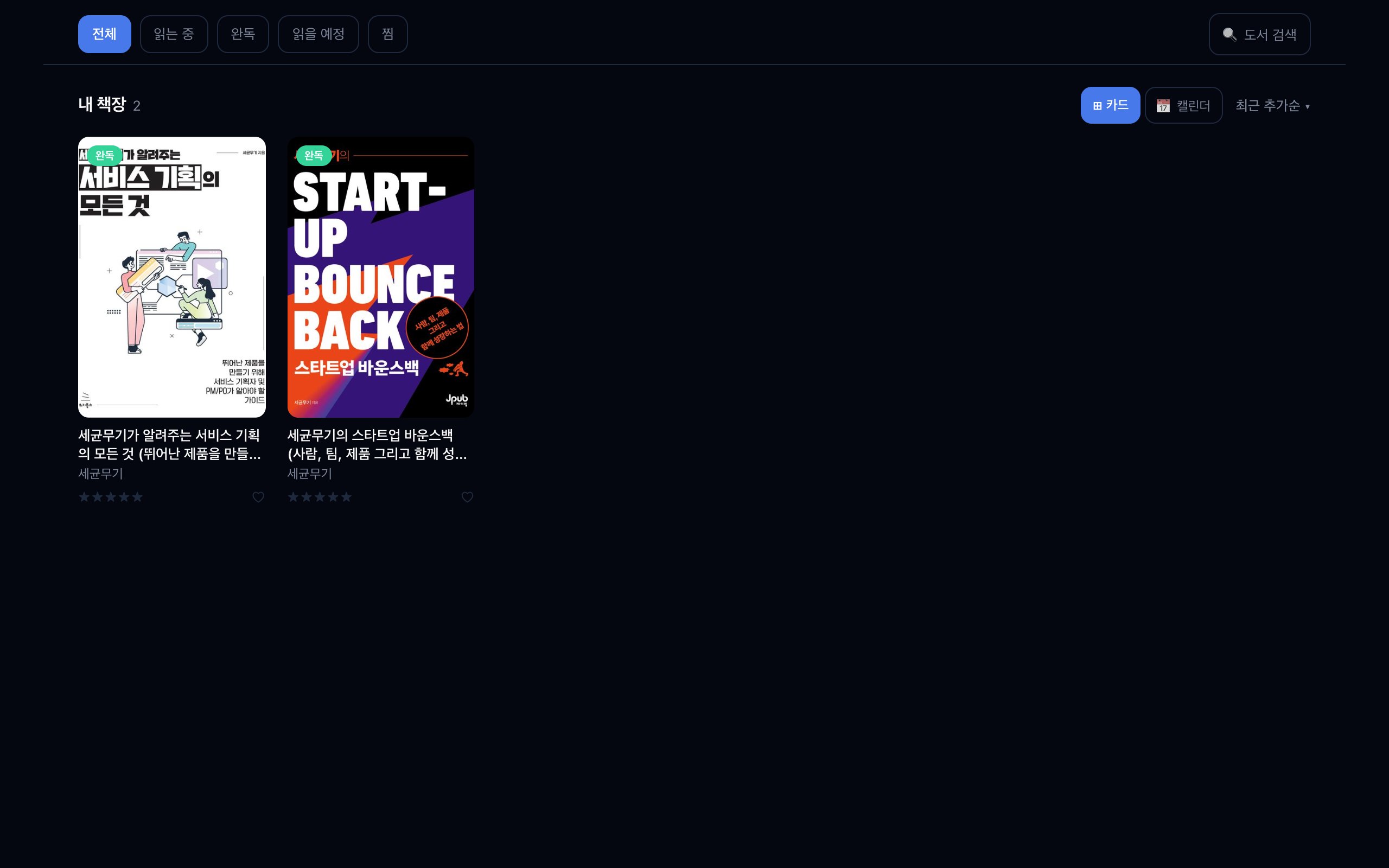Rate 스타트업 바운스백 book four stars
1389x868 pixels.
click(x=333, y=497)
